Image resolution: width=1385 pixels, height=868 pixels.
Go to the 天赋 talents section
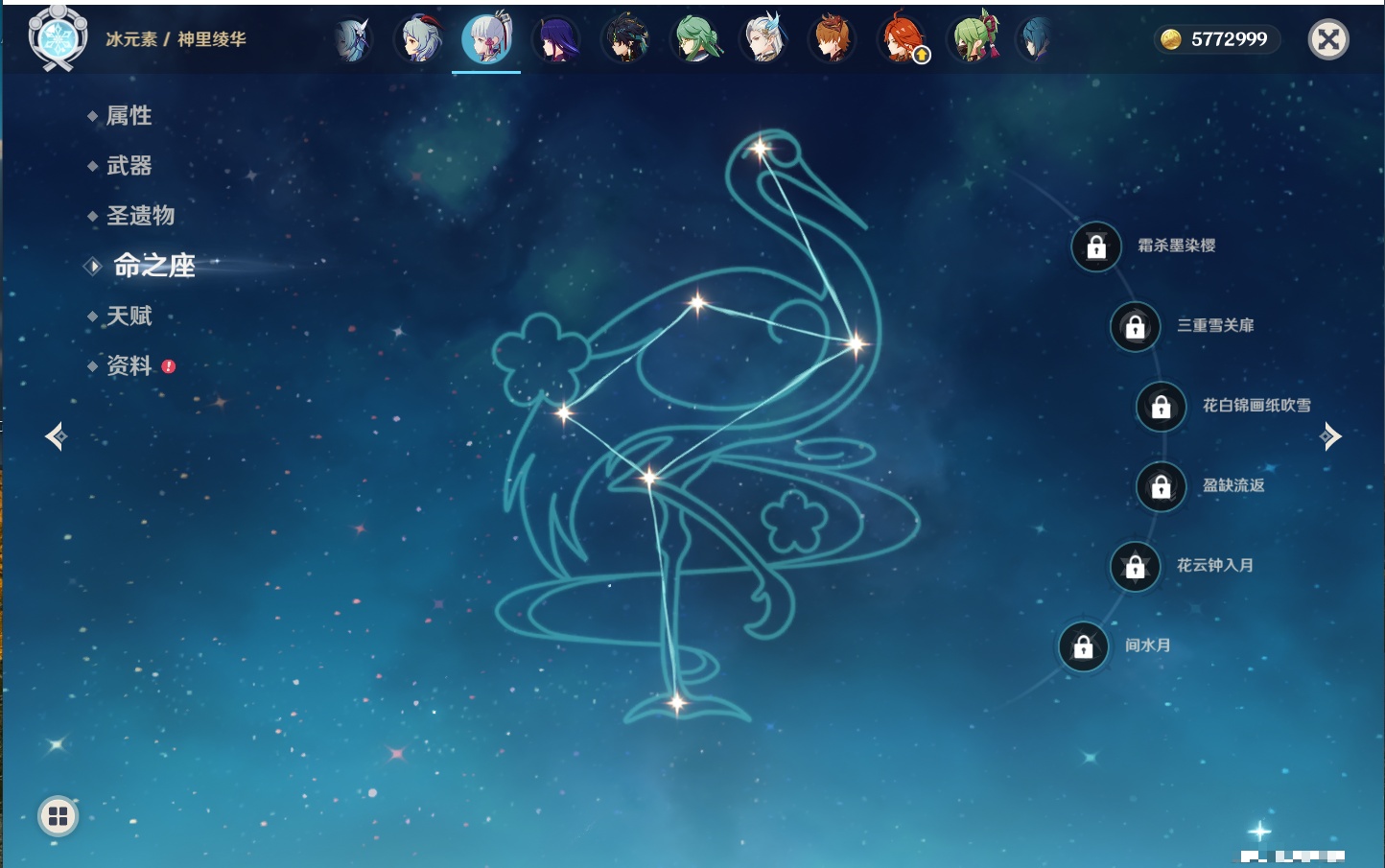pos(129,316)
